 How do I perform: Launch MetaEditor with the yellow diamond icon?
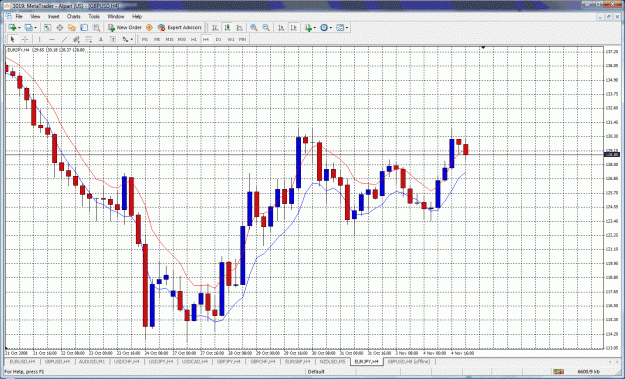[x=149, y=27]
